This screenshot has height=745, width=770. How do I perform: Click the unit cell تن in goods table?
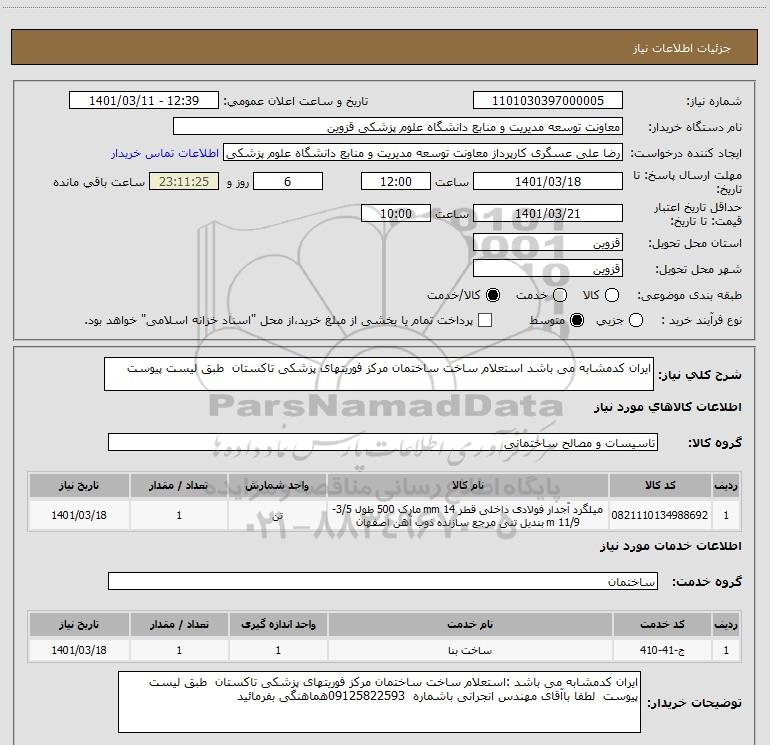point(277,515)
